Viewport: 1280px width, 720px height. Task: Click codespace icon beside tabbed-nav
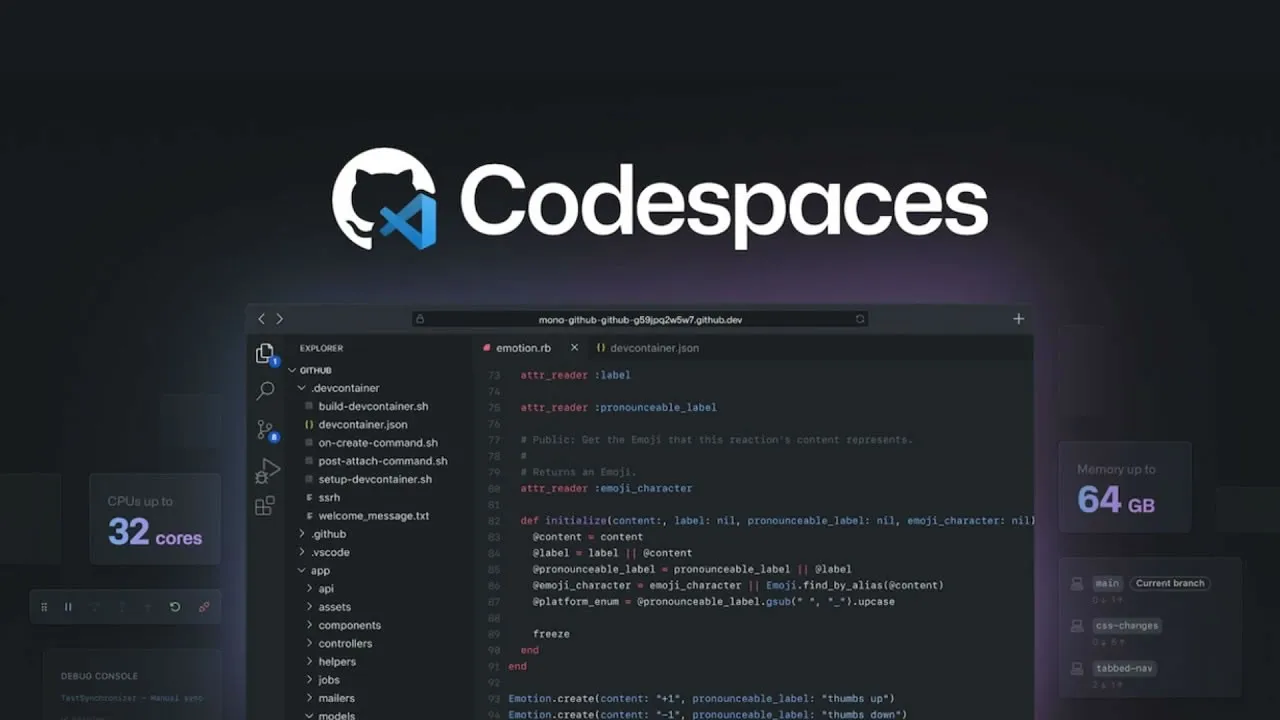(1077, 668)
